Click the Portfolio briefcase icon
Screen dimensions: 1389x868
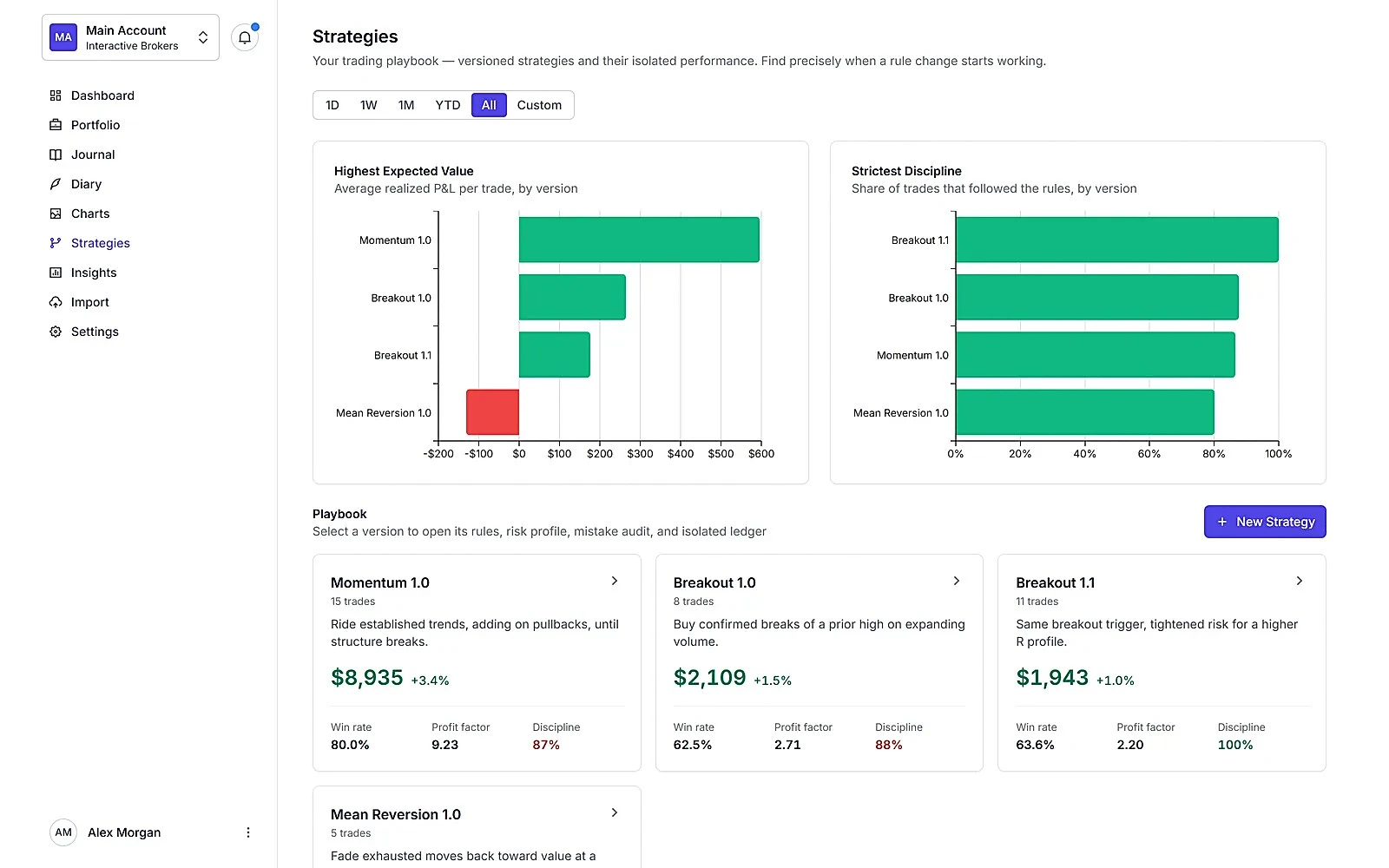56,125
